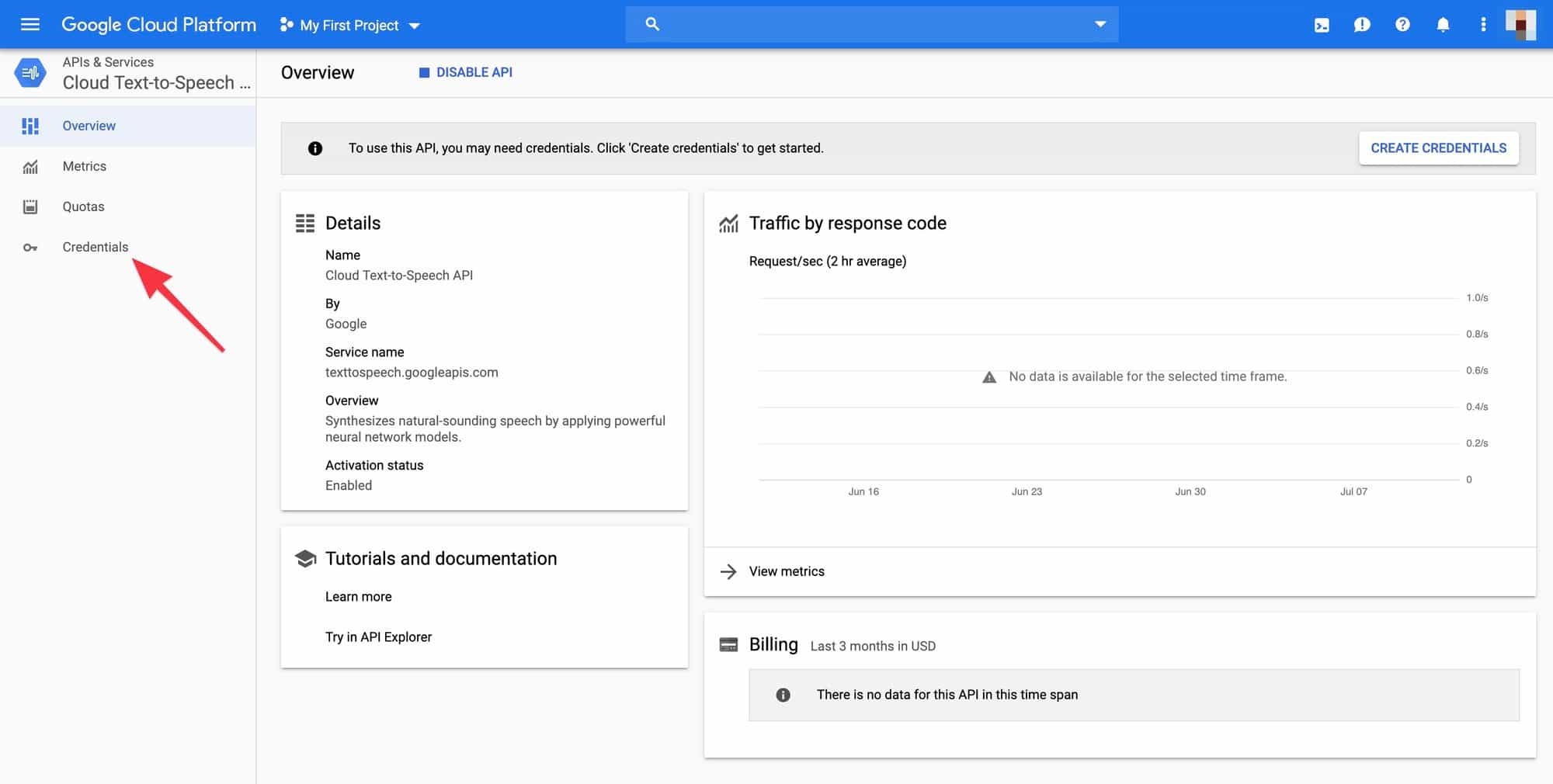Click the Tutorials and documentation heading
Image resolution: width=1553 pixels, height=784 pixels.
(x=441, y=559)
